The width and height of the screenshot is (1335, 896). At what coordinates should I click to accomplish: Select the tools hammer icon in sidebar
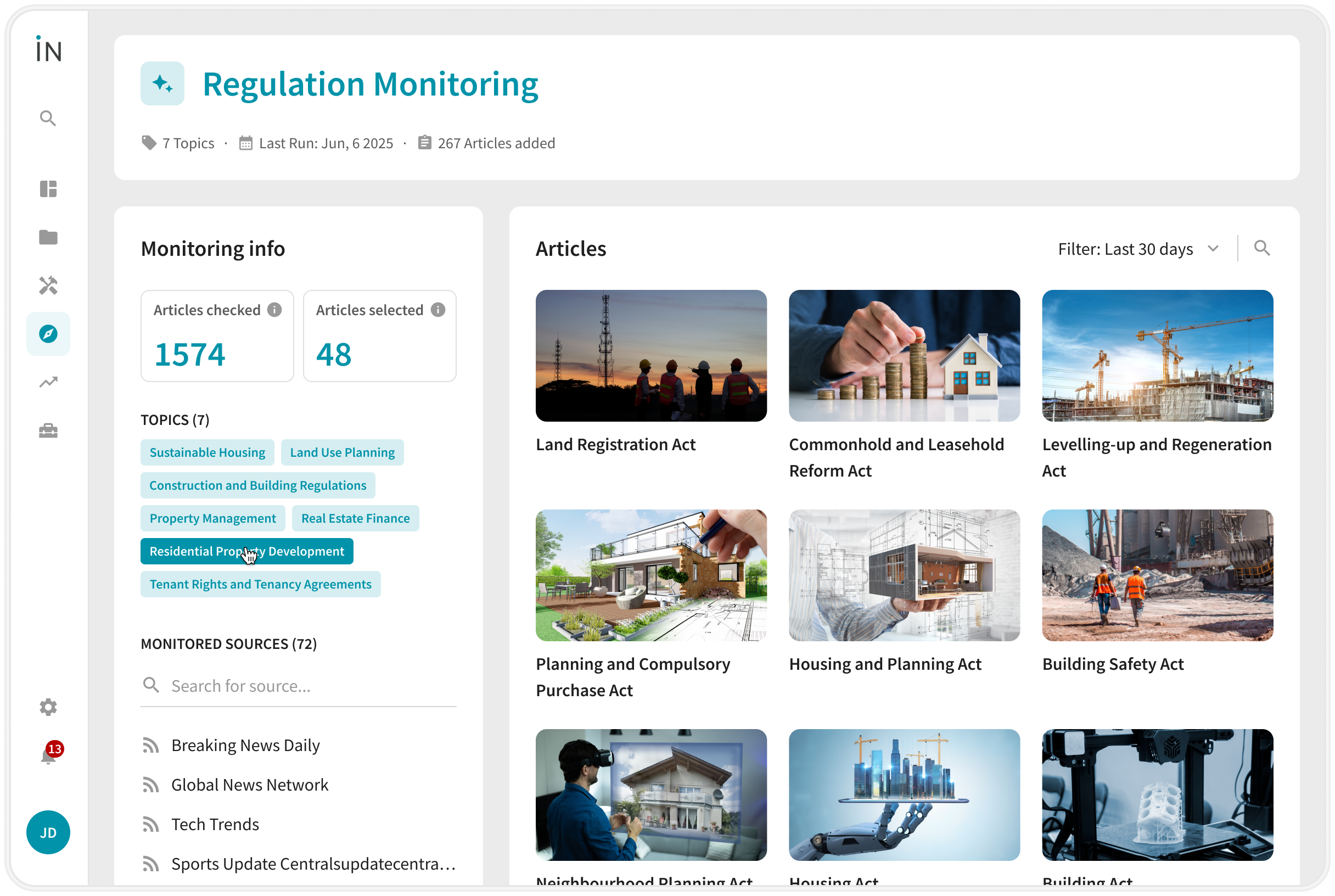(x=48, y=285)
